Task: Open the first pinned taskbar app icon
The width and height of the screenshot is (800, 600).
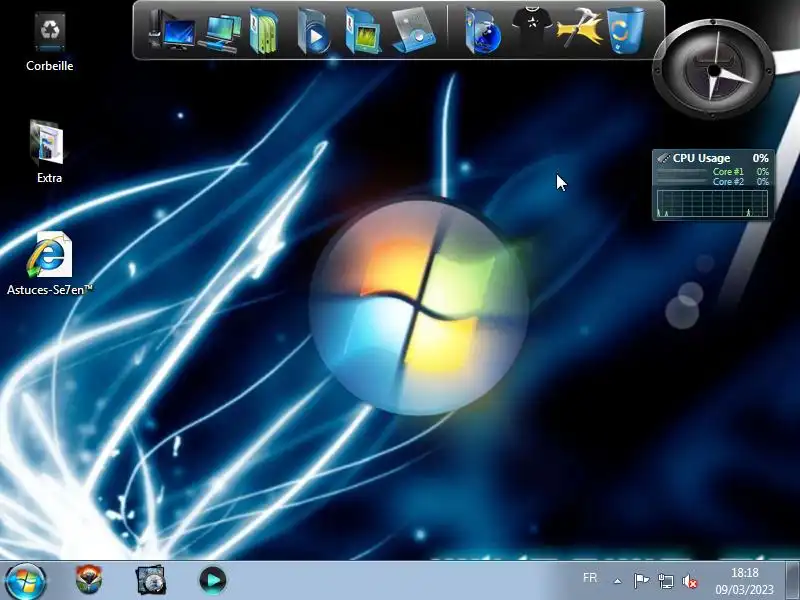Action: [x=89, y=579]
